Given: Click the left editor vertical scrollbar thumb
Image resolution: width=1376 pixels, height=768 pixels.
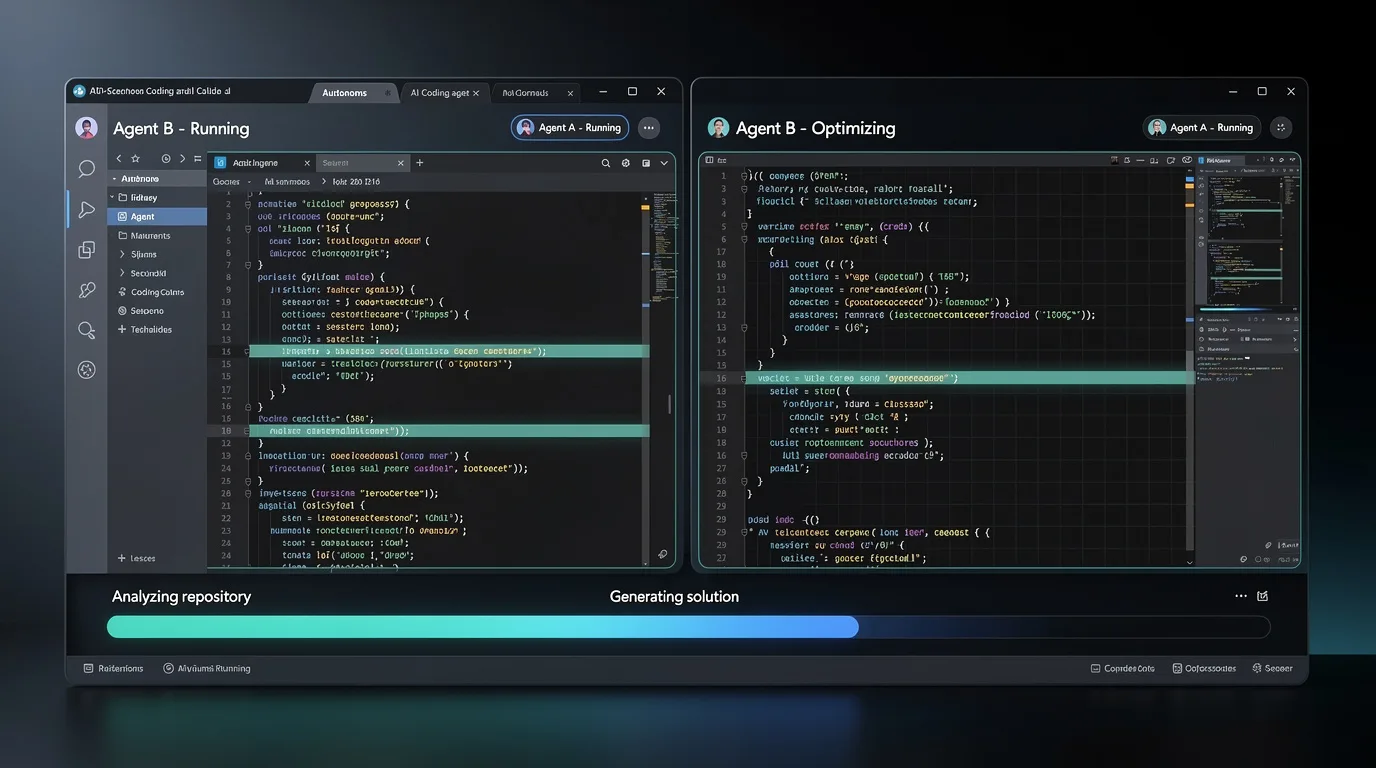Looking at the screenshot, I should (670, 405).
